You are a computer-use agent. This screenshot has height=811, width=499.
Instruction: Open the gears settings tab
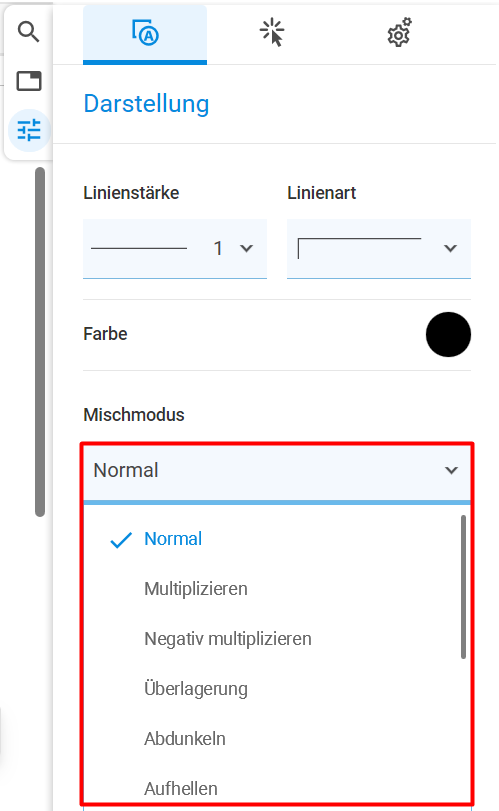[x=400, y=33]
